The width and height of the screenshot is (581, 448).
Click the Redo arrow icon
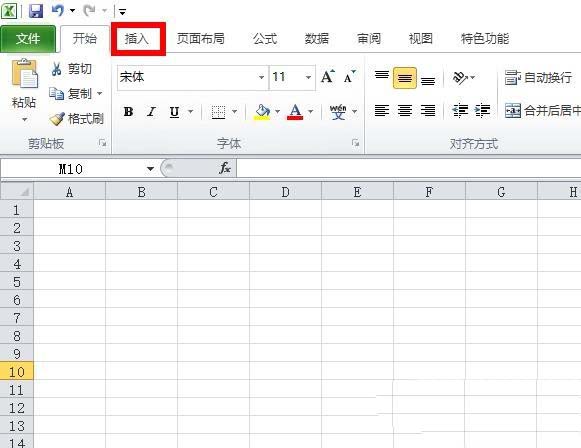point(89,10)
